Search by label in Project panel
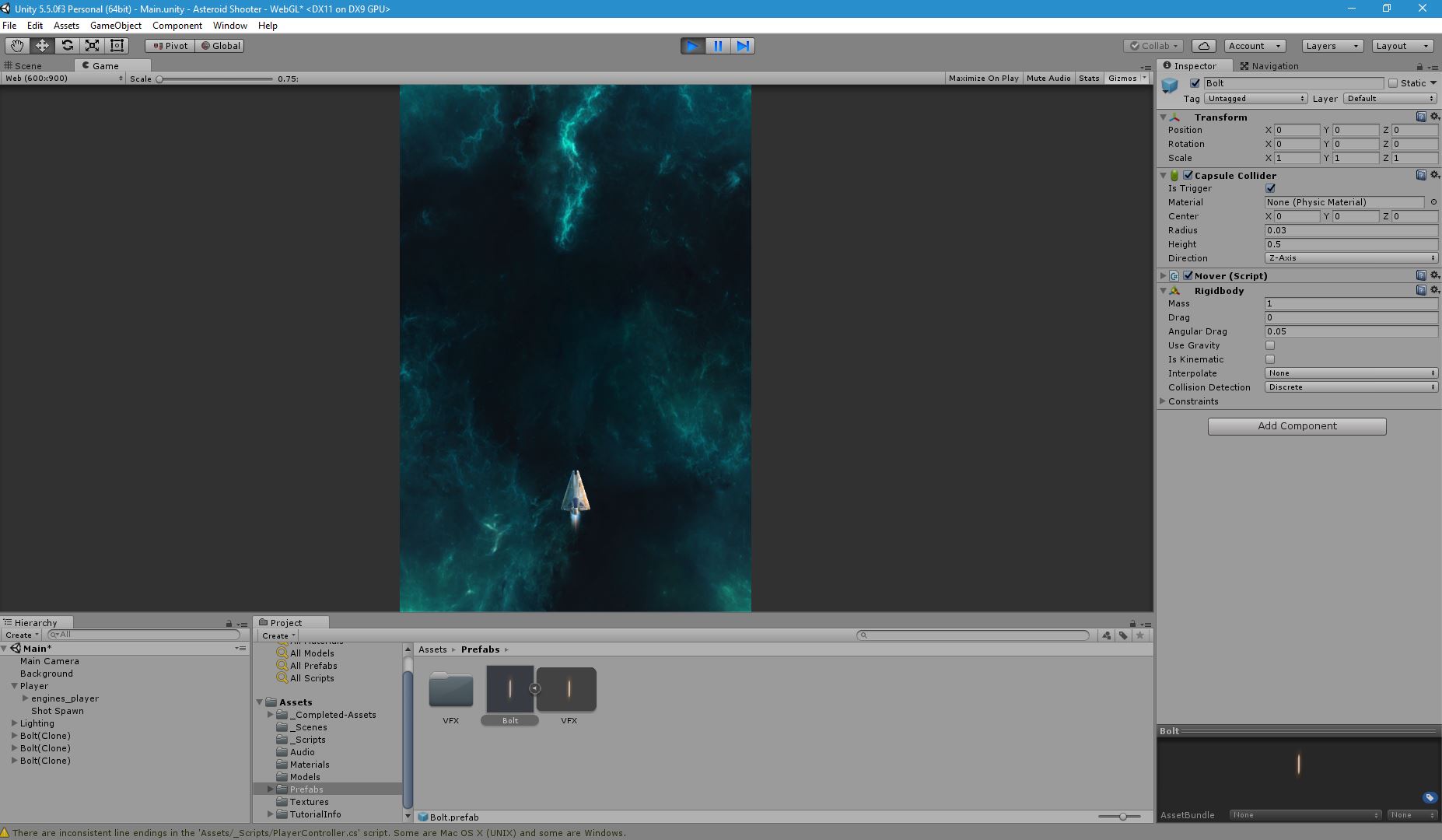1442x840 pixels. click(x=1123, y=635)
